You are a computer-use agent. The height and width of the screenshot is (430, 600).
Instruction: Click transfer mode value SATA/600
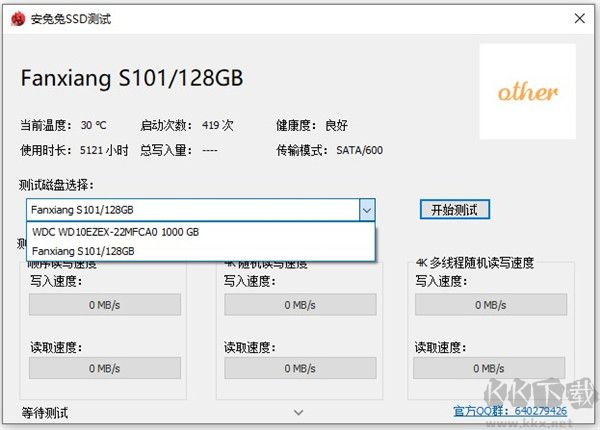[359, 150]
